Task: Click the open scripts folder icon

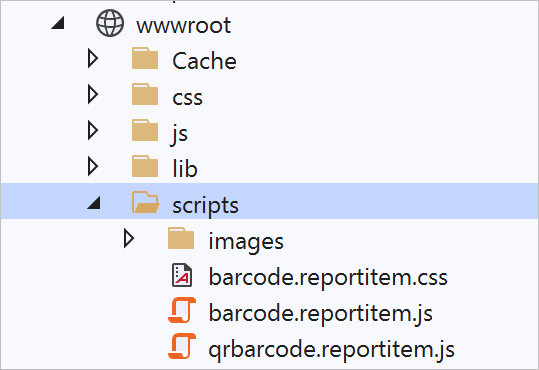Action: 146,202
